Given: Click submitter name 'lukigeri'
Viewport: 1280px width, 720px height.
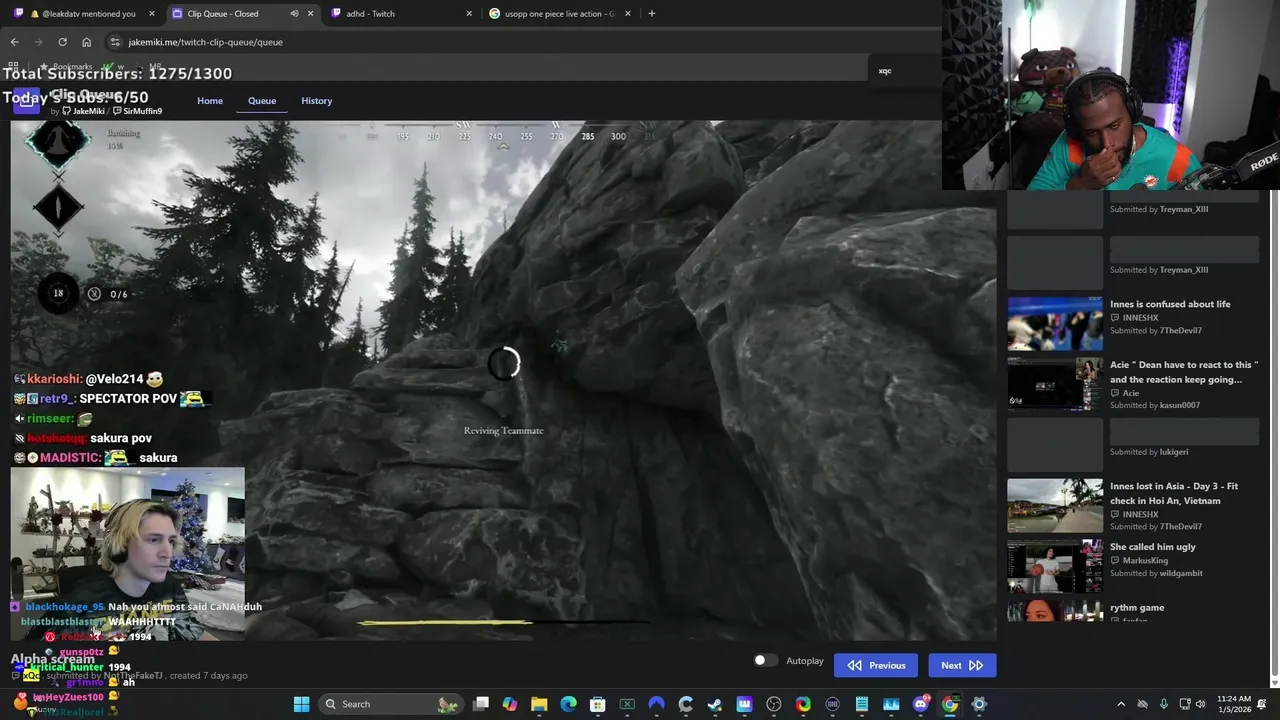Looking at the screenshot, I should (x=1174, y=452).
